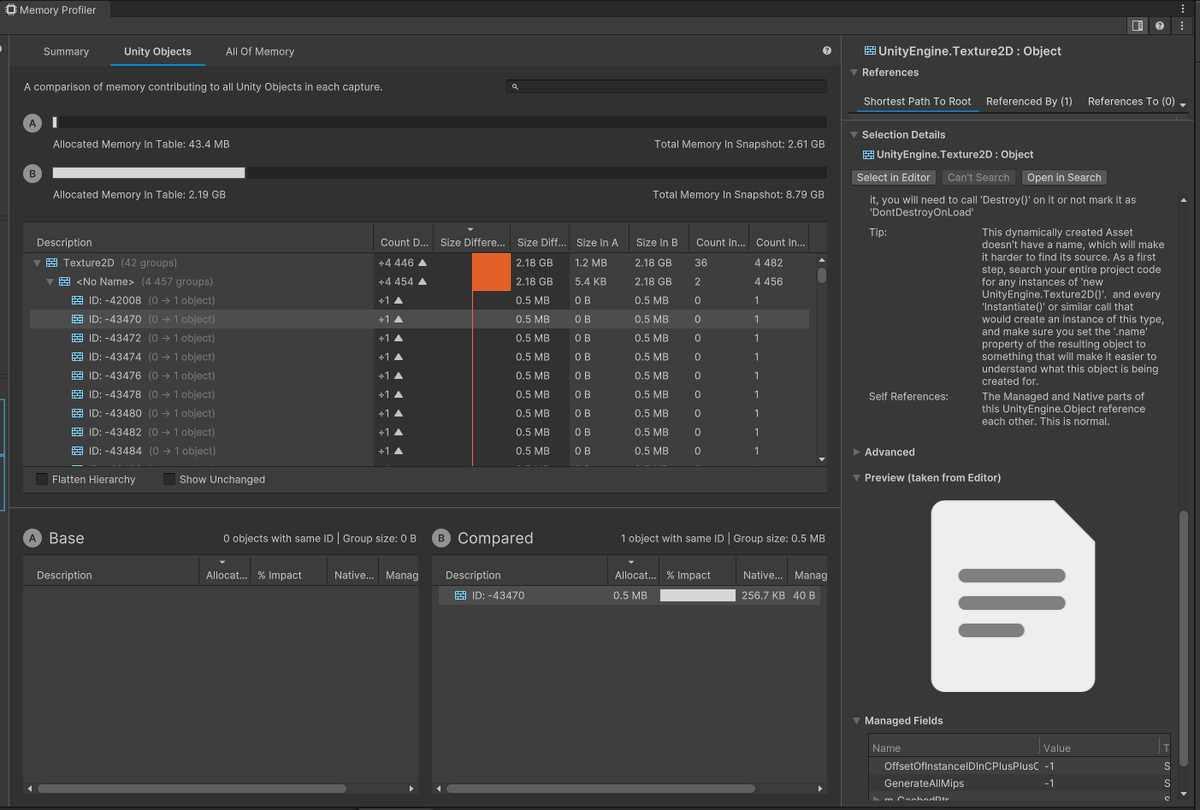Open the Referenced By (1) tab
Image resolution: width=1200 pixels, height=810 pixels.
point(1029,101)
